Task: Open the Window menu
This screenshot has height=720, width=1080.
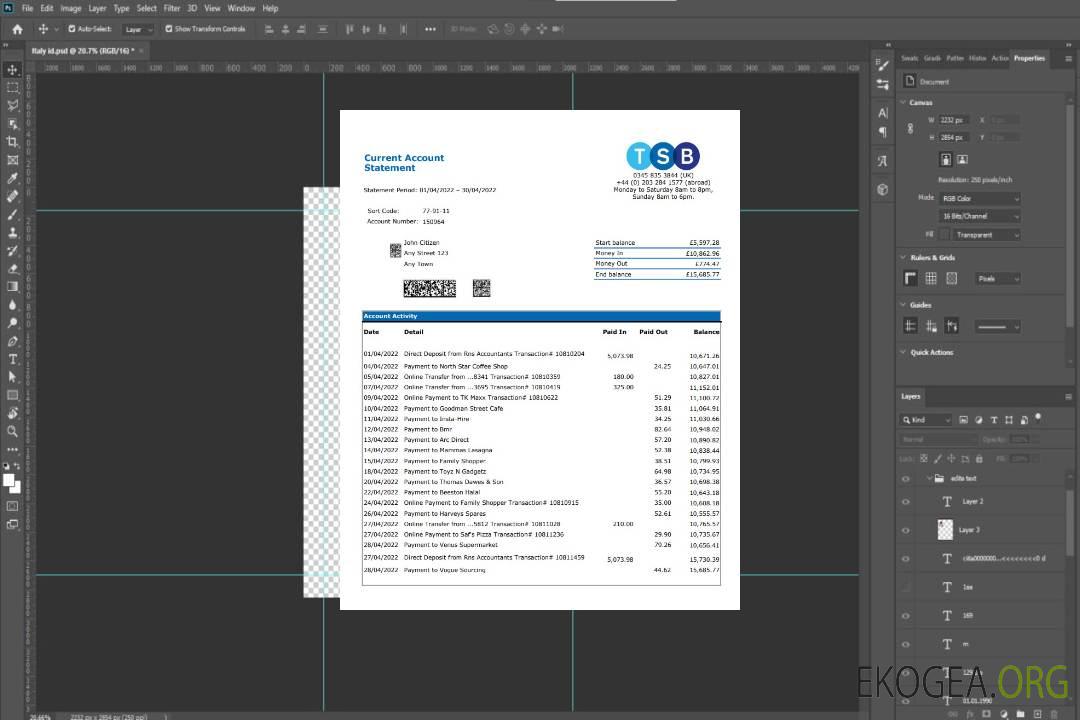Action: coord(241,8)
